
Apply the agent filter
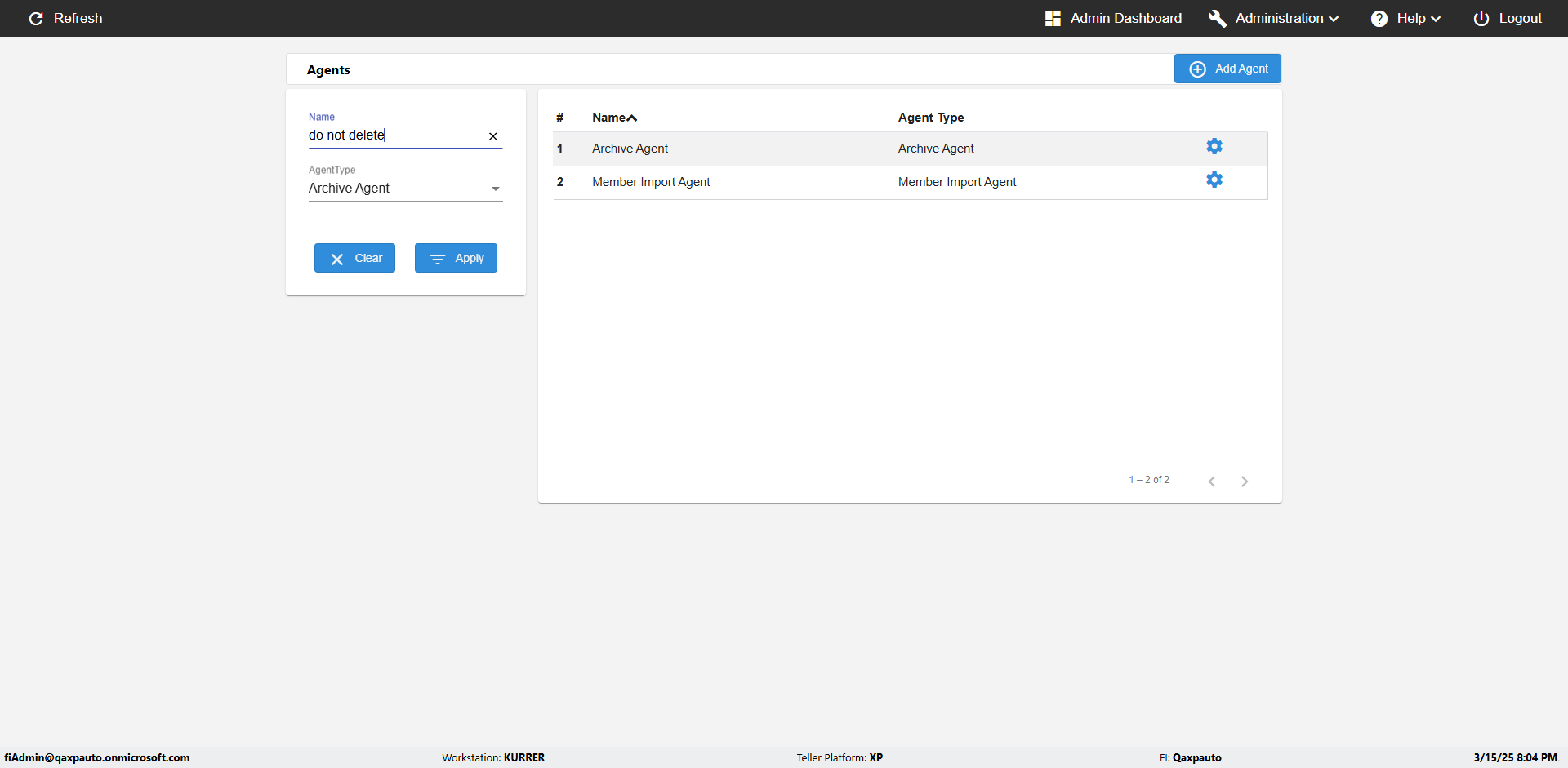tap(456, 258)
